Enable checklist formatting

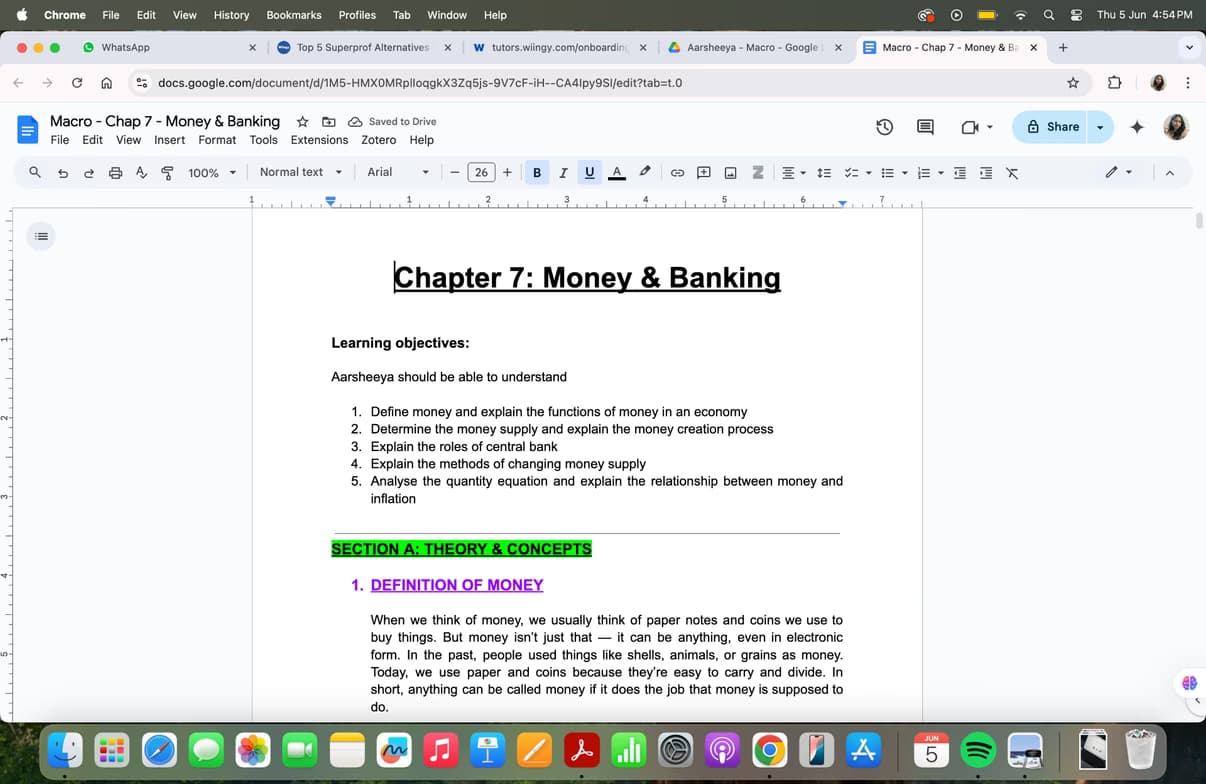[x=852, y=172]
